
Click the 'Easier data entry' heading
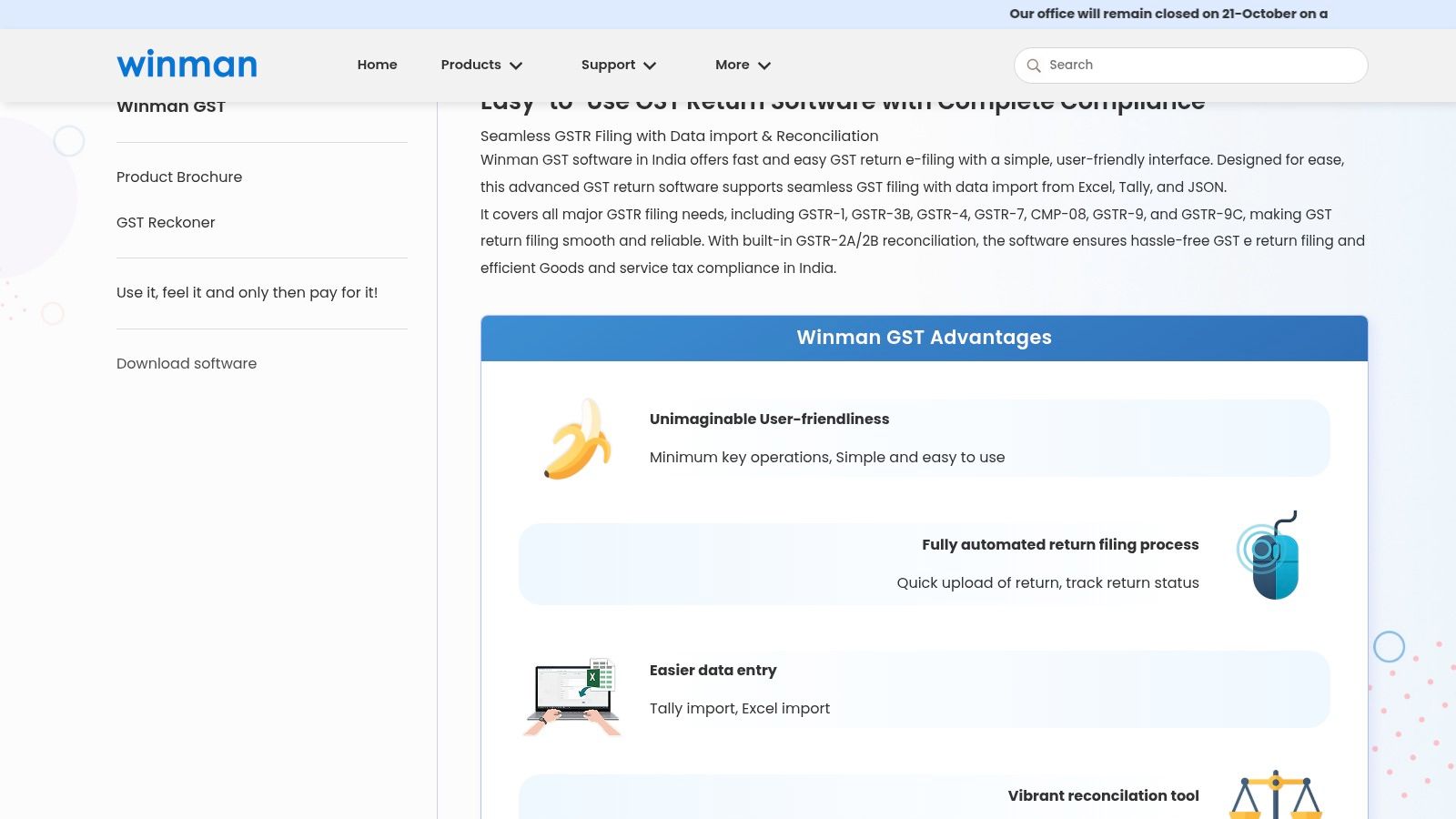tap(713, 670)
